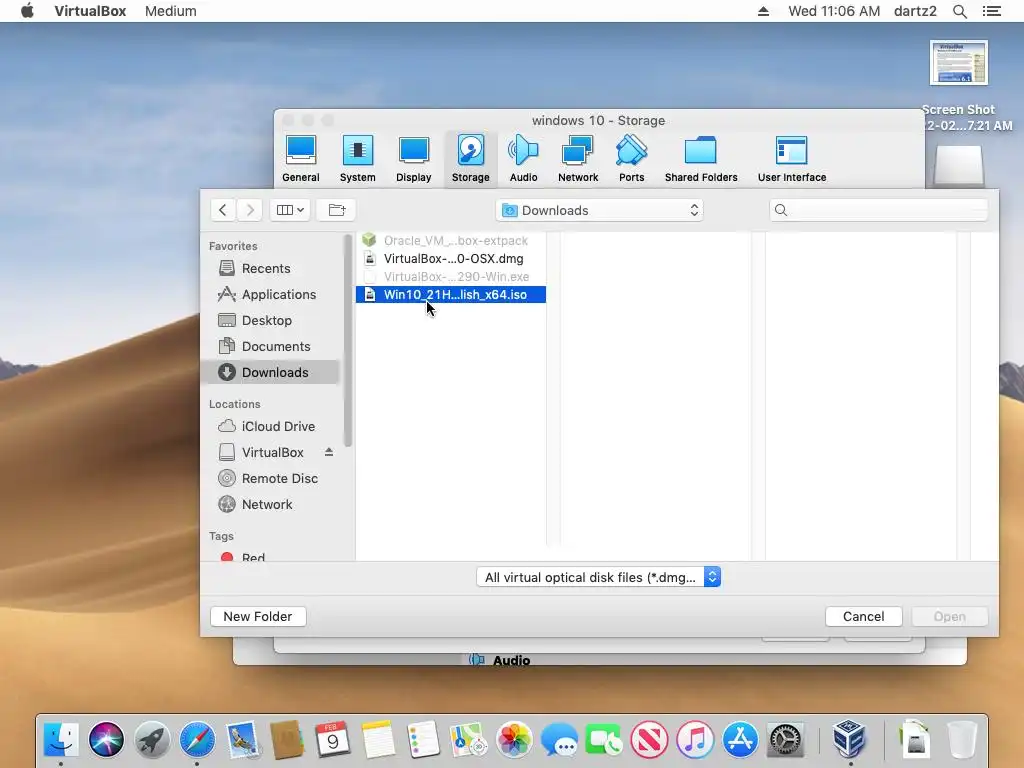Viewport: 1024px width, 768px height.
Task: Click the sidebar scrollbar
Action: point(347,341)
